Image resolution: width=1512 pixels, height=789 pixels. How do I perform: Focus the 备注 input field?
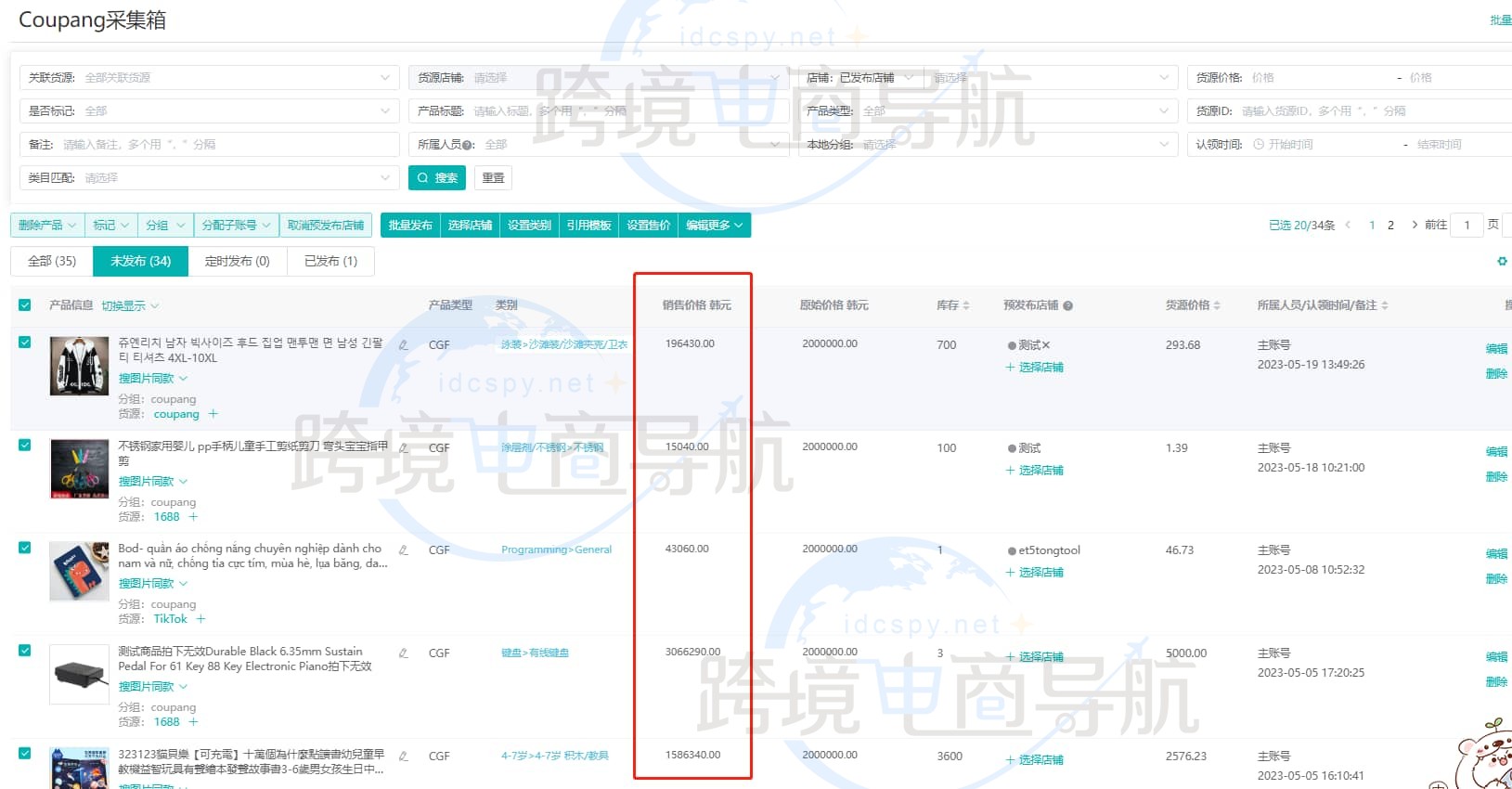point(210,145)
